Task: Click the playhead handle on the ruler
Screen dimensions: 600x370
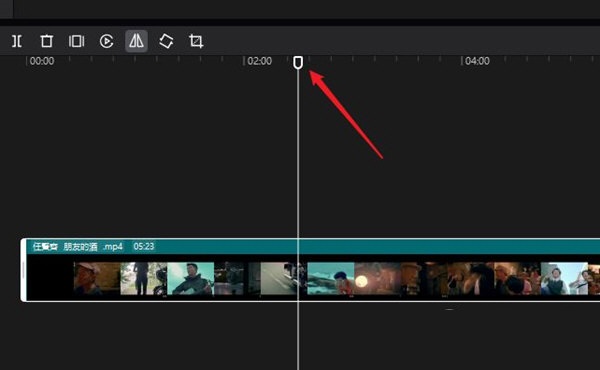Action: (298, 62)
